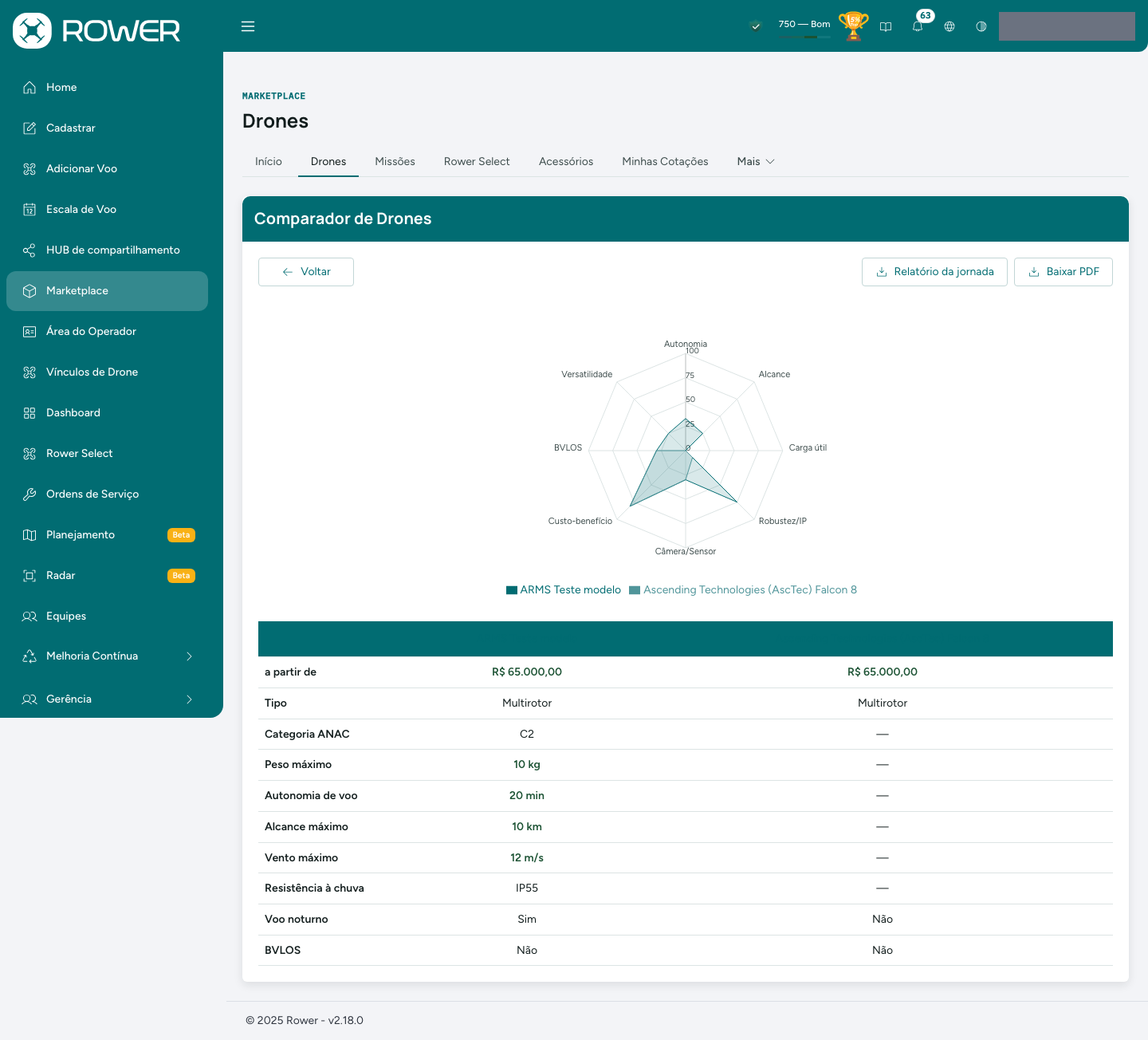The height and width of the screenshot is (1040, 1148).
Task: Open the user profile area in header
Action: [x=1067, y=26]
